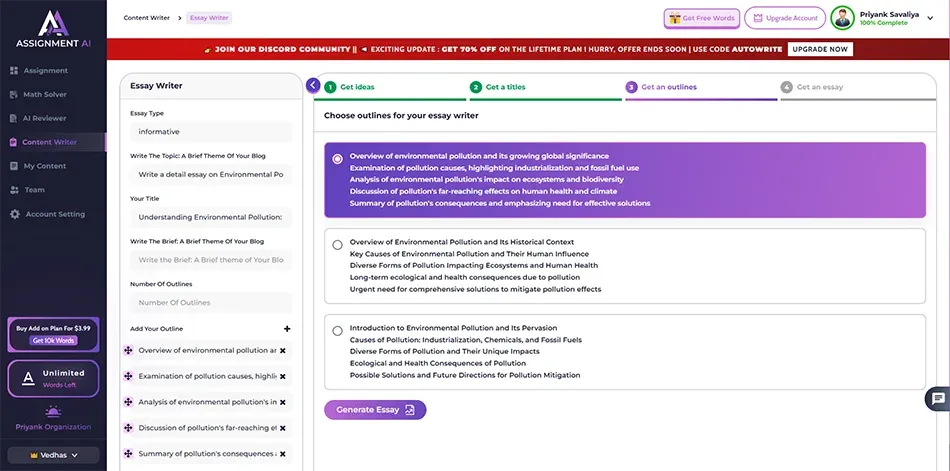
Task: Switch to the 'Get a titles' step
Action: pyautogui.click(x=505, y=87)
